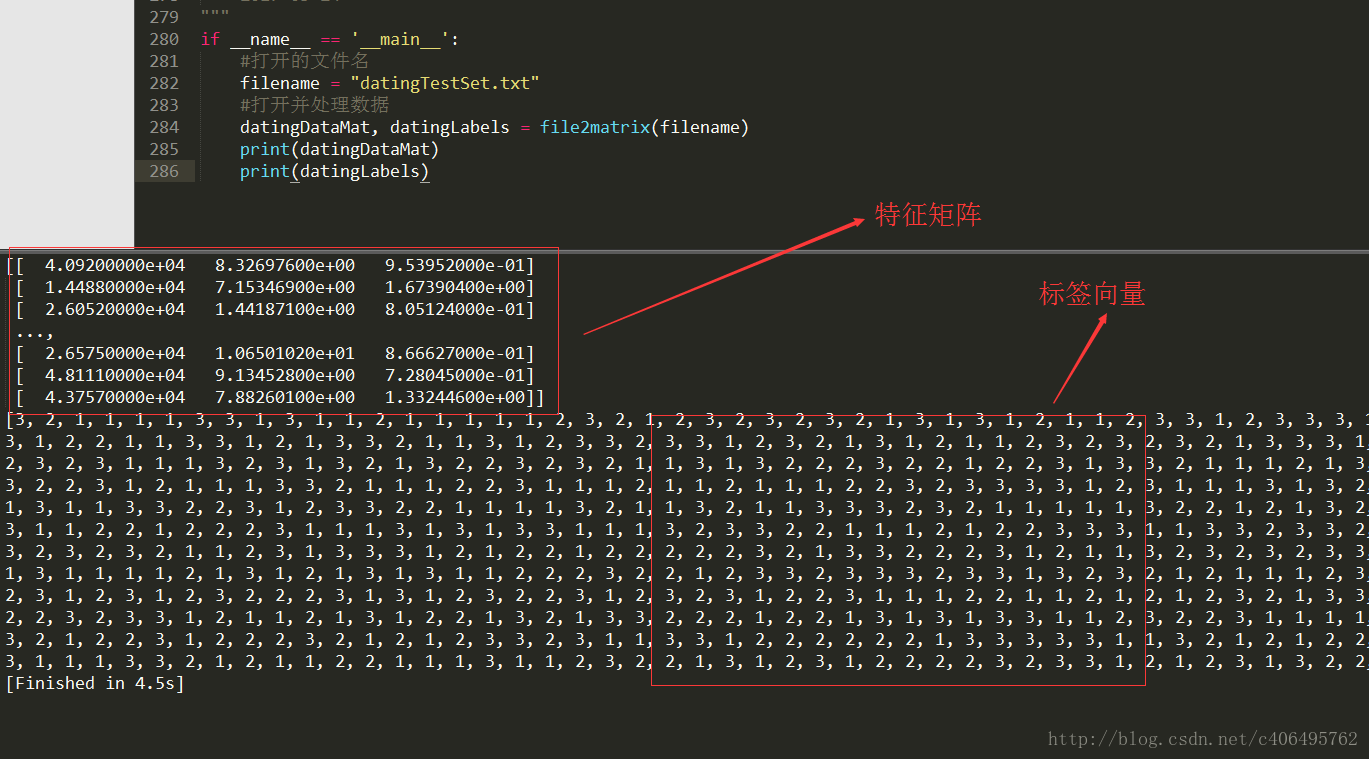Click the '...,' ellipsis row in output

[35, 333]
